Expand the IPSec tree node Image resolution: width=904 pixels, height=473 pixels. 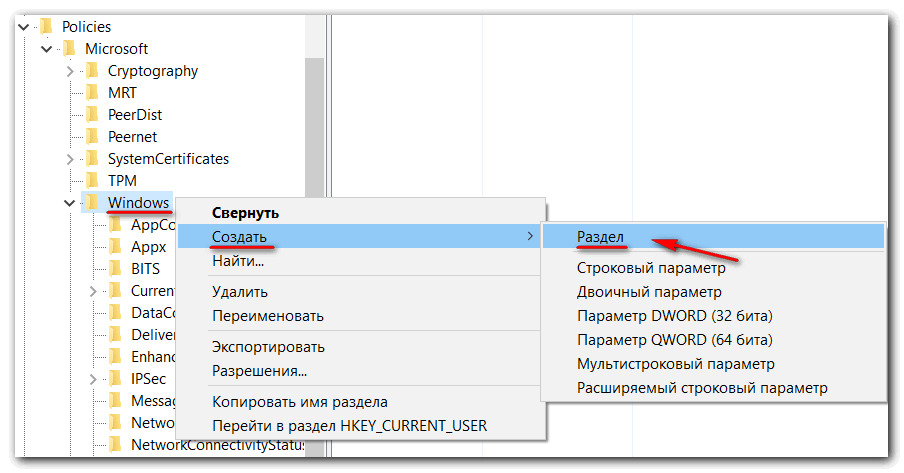[x=93, y=379]
